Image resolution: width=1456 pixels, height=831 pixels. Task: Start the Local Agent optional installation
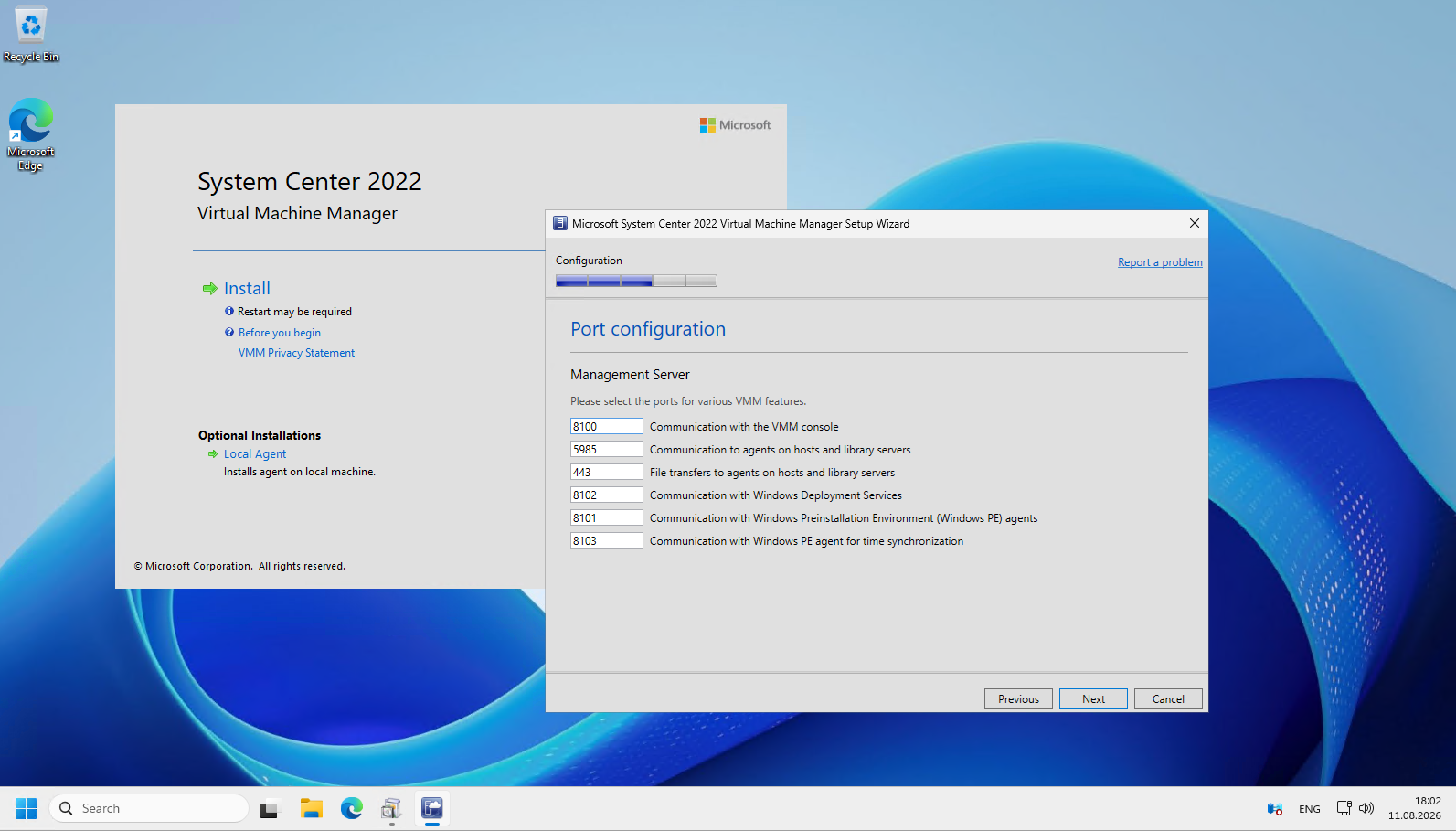(x=255, y=454)
